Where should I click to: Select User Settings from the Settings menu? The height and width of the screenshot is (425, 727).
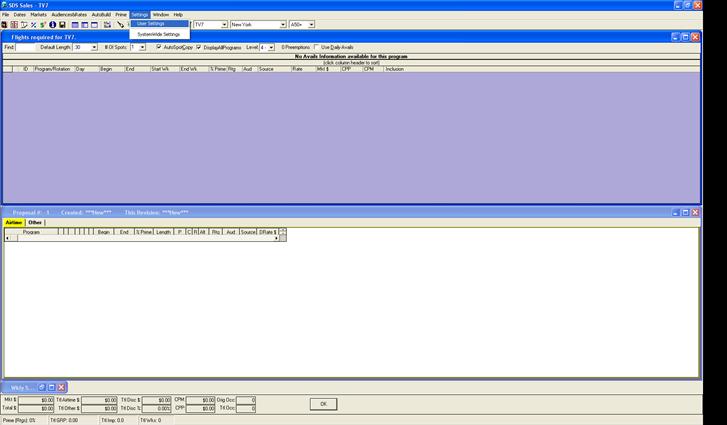coord(152,23)
